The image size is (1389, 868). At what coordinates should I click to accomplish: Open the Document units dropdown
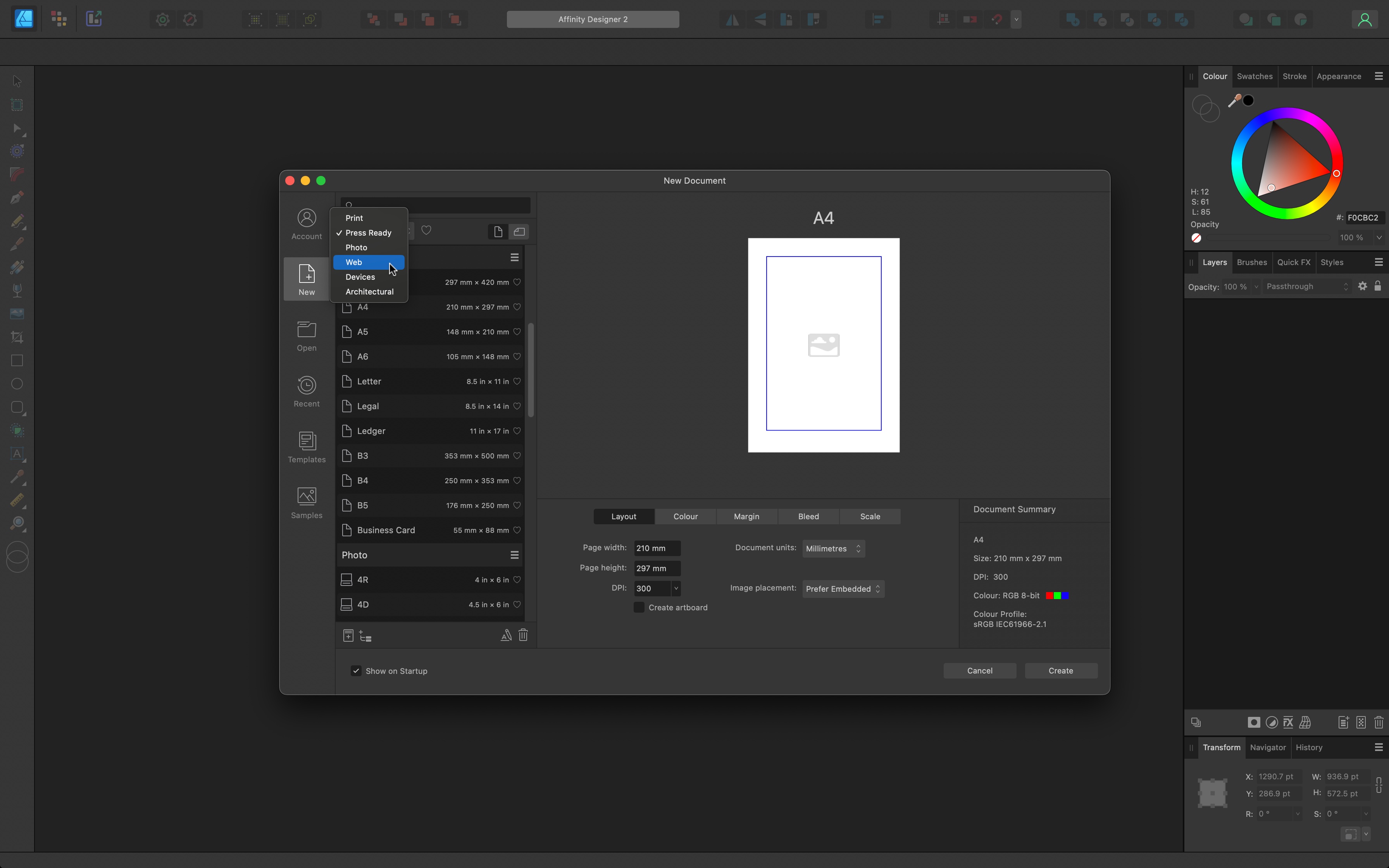(x=833, y=548)
